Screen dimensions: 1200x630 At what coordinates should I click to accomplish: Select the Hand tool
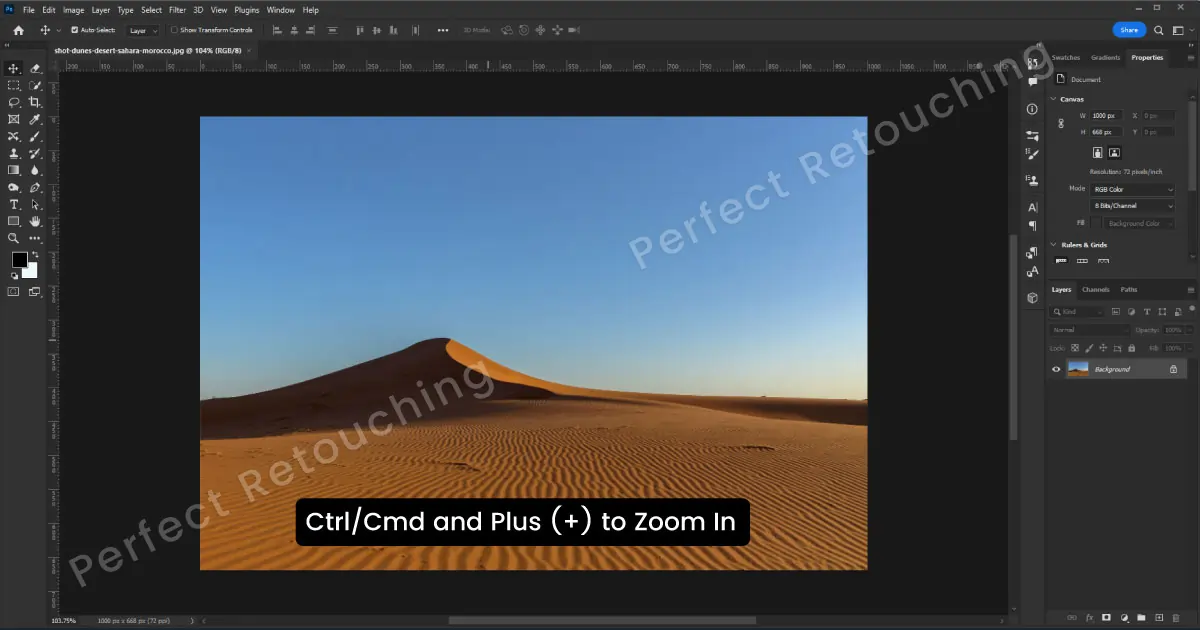(x=35, y=221)
